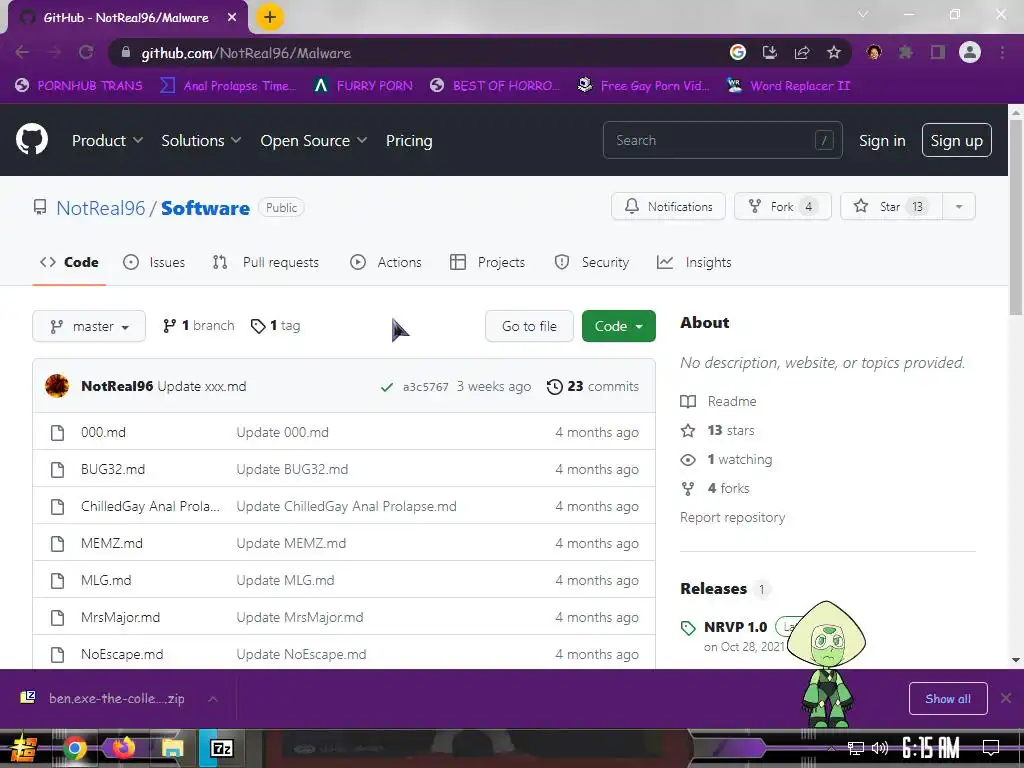Switch to the Projects tab
The width and height of the screenshot is (1024, 768).
point(487,262)
